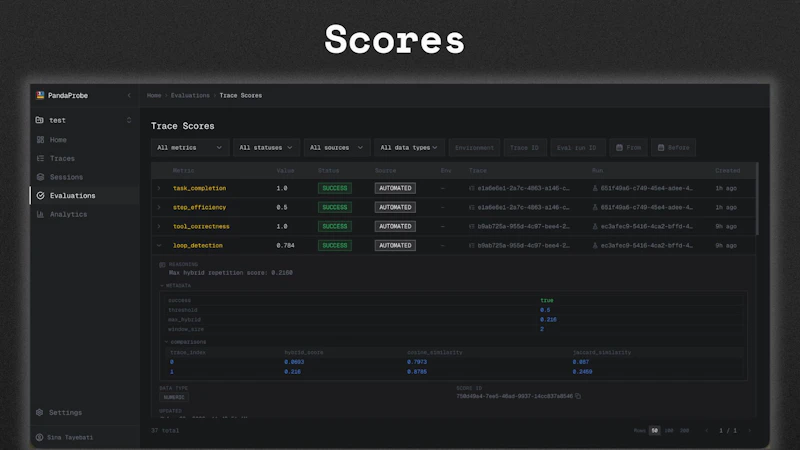The image size is (800, 450).
Task: Set rows per page to 200
Action: pos(685,431)
